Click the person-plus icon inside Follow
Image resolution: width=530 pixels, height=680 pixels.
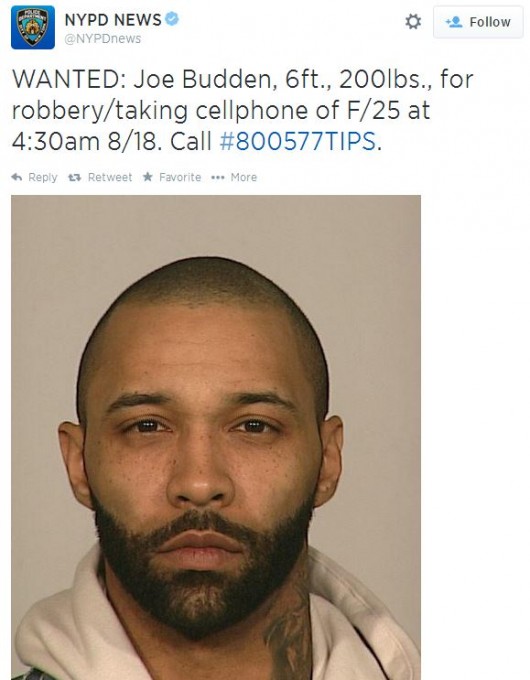pyautogui.click(x=454, y=22)
